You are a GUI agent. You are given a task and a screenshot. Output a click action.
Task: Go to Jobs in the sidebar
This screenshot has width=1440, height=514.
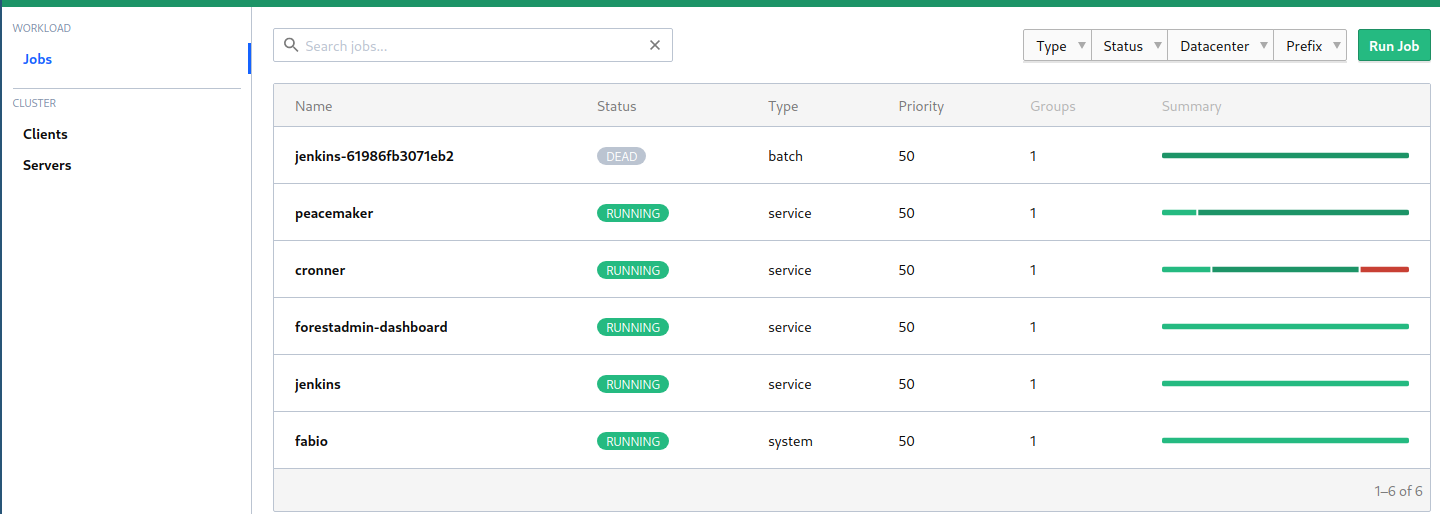(x=38, y=59)
